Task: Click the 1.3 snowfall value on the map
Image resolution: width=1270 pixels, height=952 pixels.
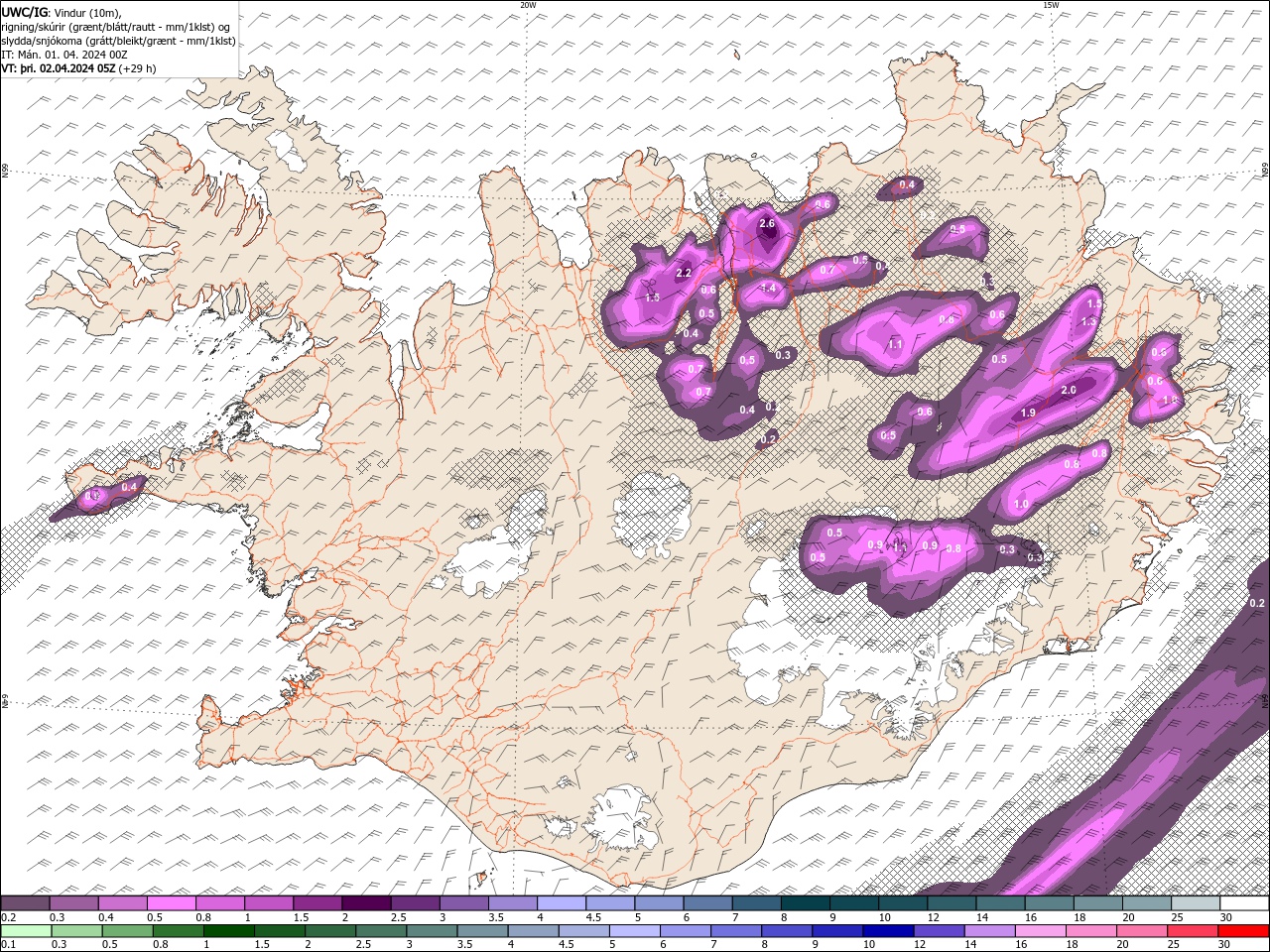Action: [x=1088, y=322]
